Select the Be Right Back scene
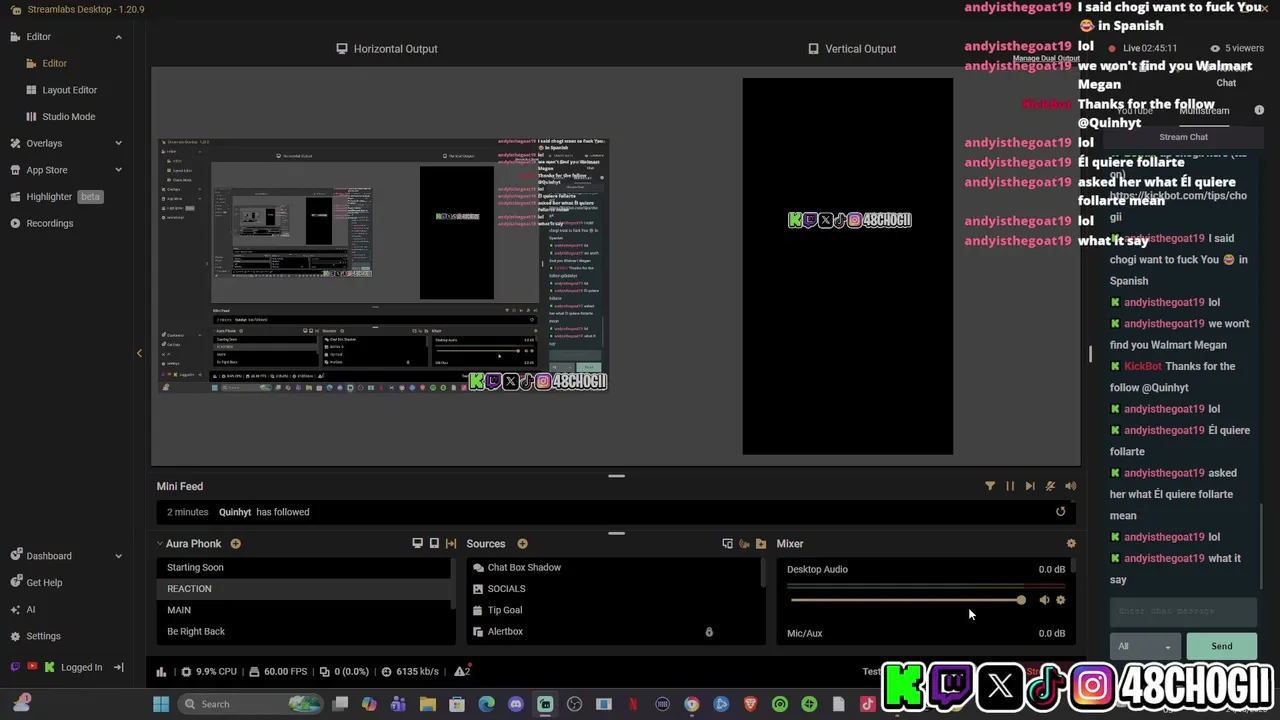Viewport: 1280px width, 720px height. (303, 631)
